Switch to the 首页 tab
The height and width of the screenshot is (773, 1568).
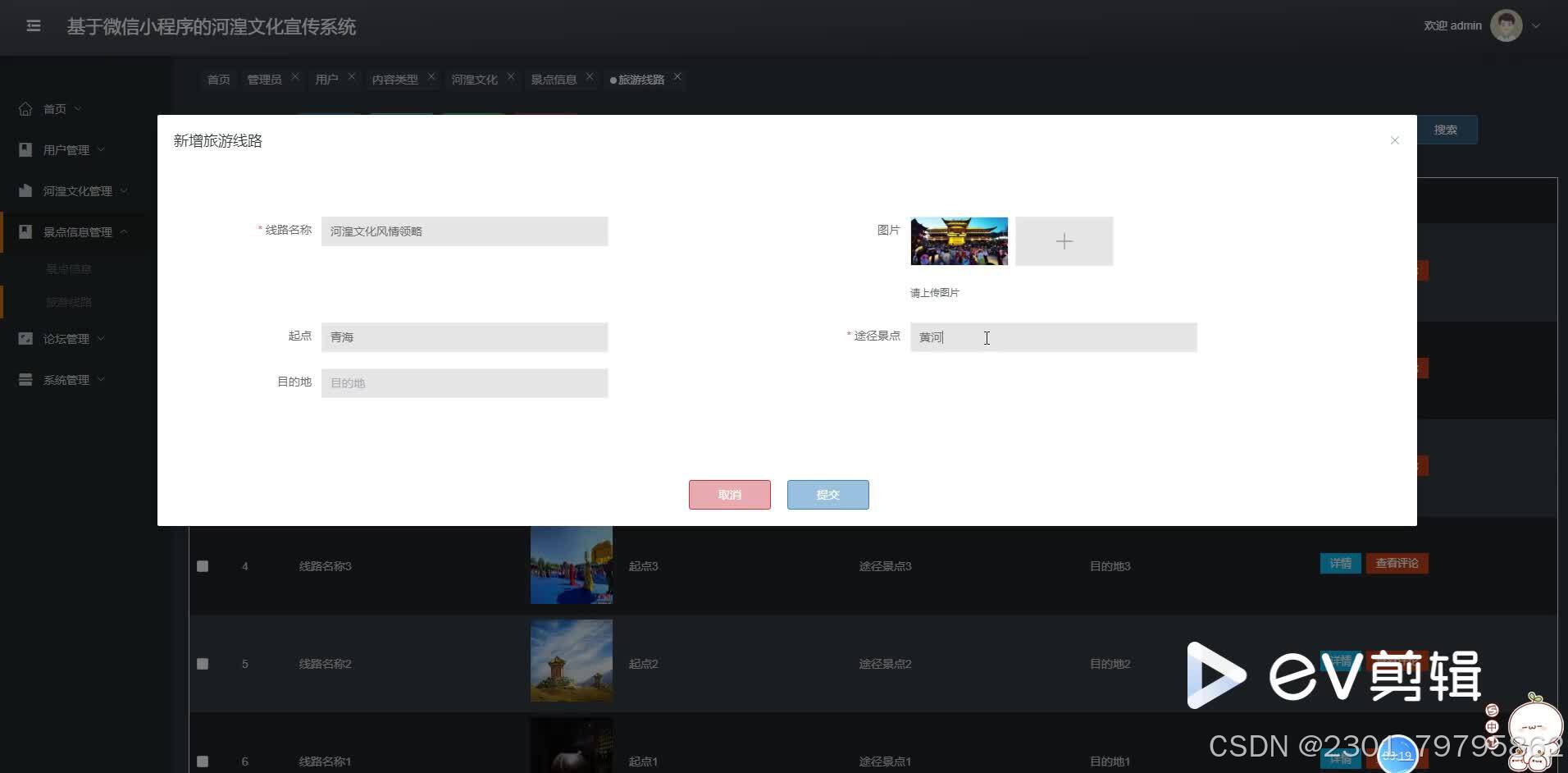tap(218, 80)
